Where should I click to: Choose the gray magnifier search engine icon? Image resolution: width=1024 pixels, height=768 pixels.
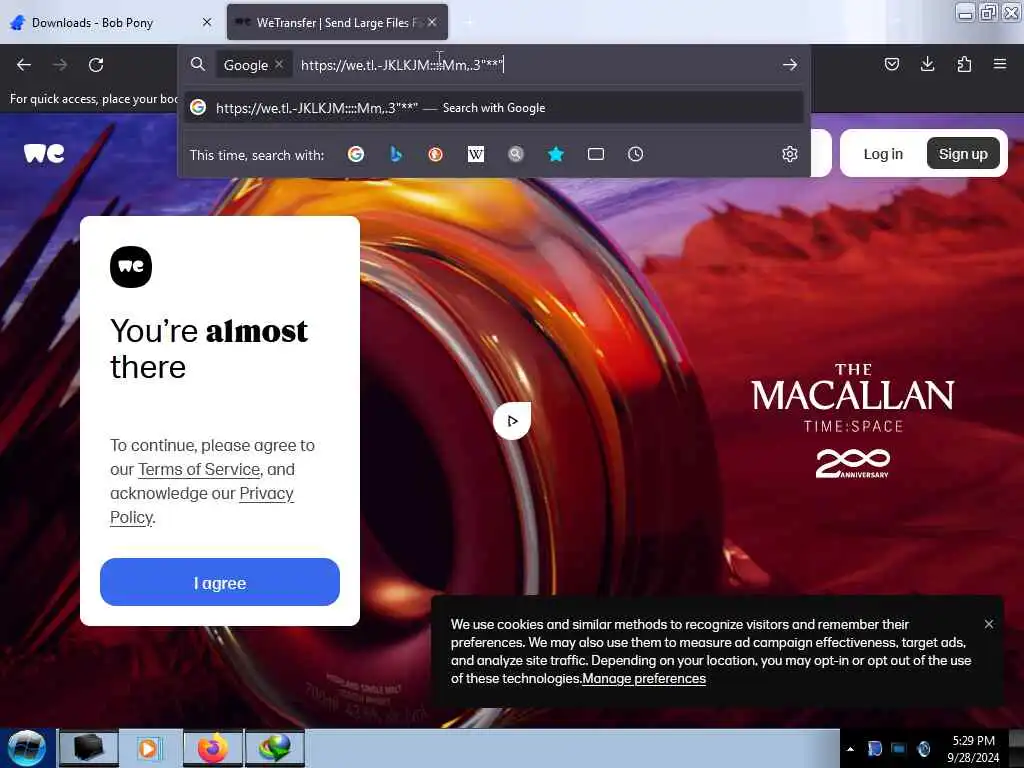tap(516, 154)
